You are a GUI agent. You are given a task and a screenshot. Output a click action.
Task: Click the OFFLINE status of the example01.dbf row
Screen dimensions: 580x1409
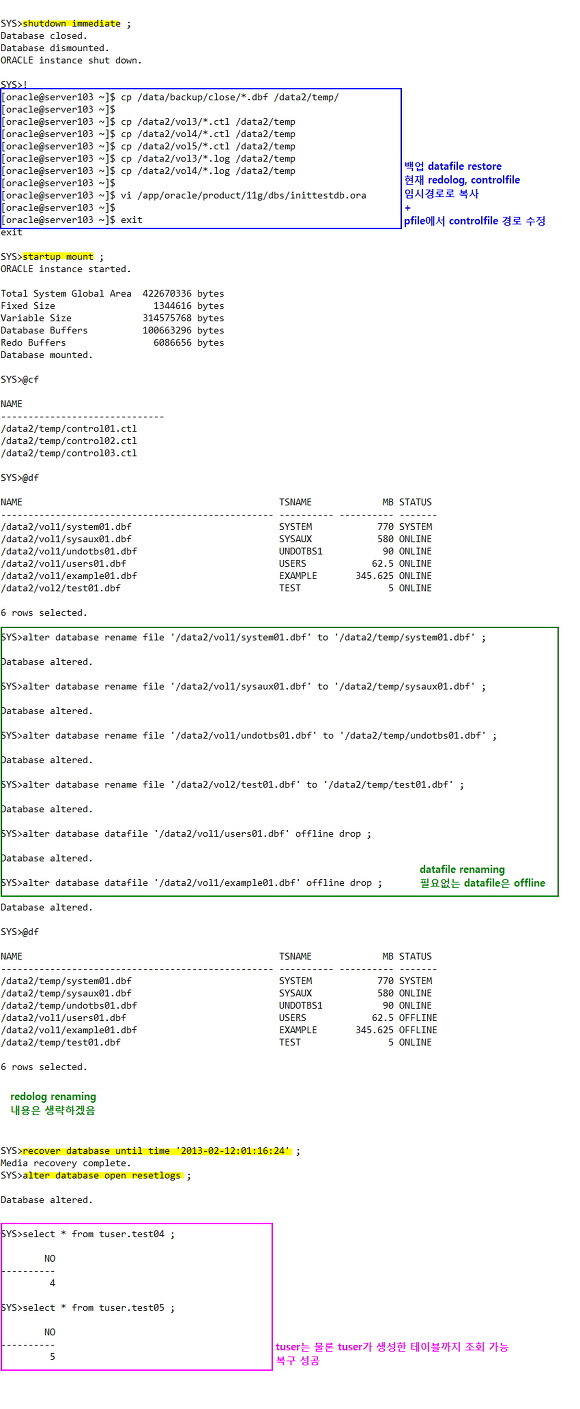(418, 1030)
